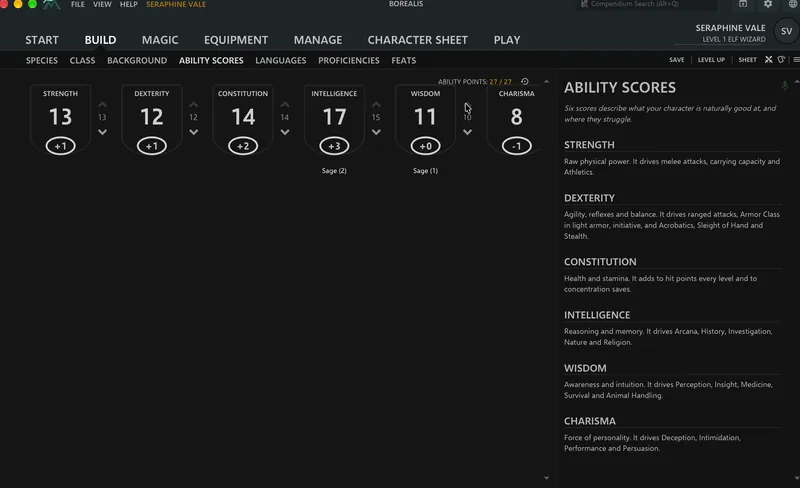Select the ABILITY SCORES sub-tab

[x=211, y=60]
